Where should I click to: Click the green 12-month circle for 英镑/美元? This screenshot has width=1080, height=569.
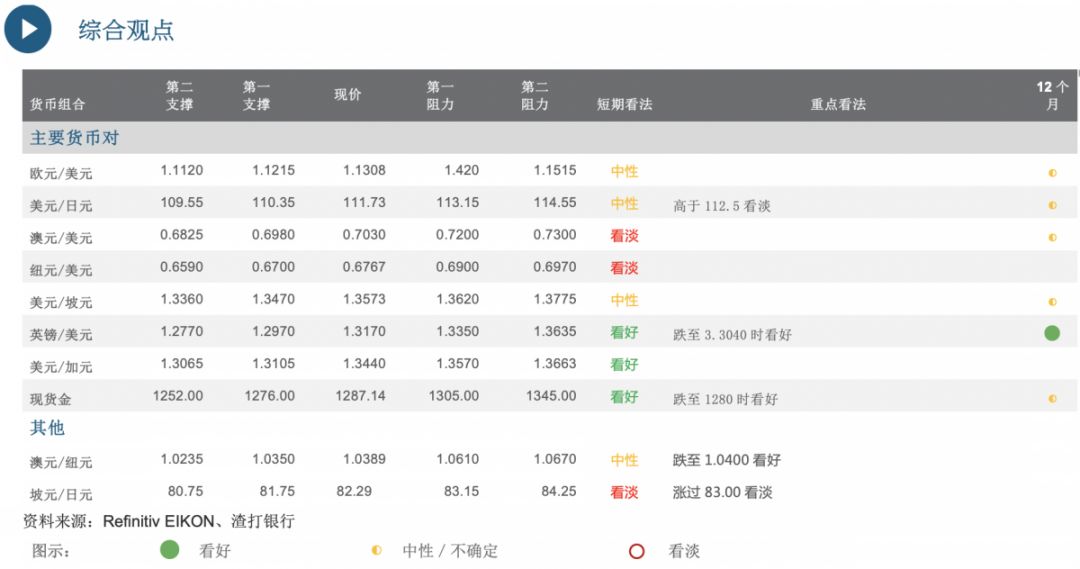point(1051,333)
